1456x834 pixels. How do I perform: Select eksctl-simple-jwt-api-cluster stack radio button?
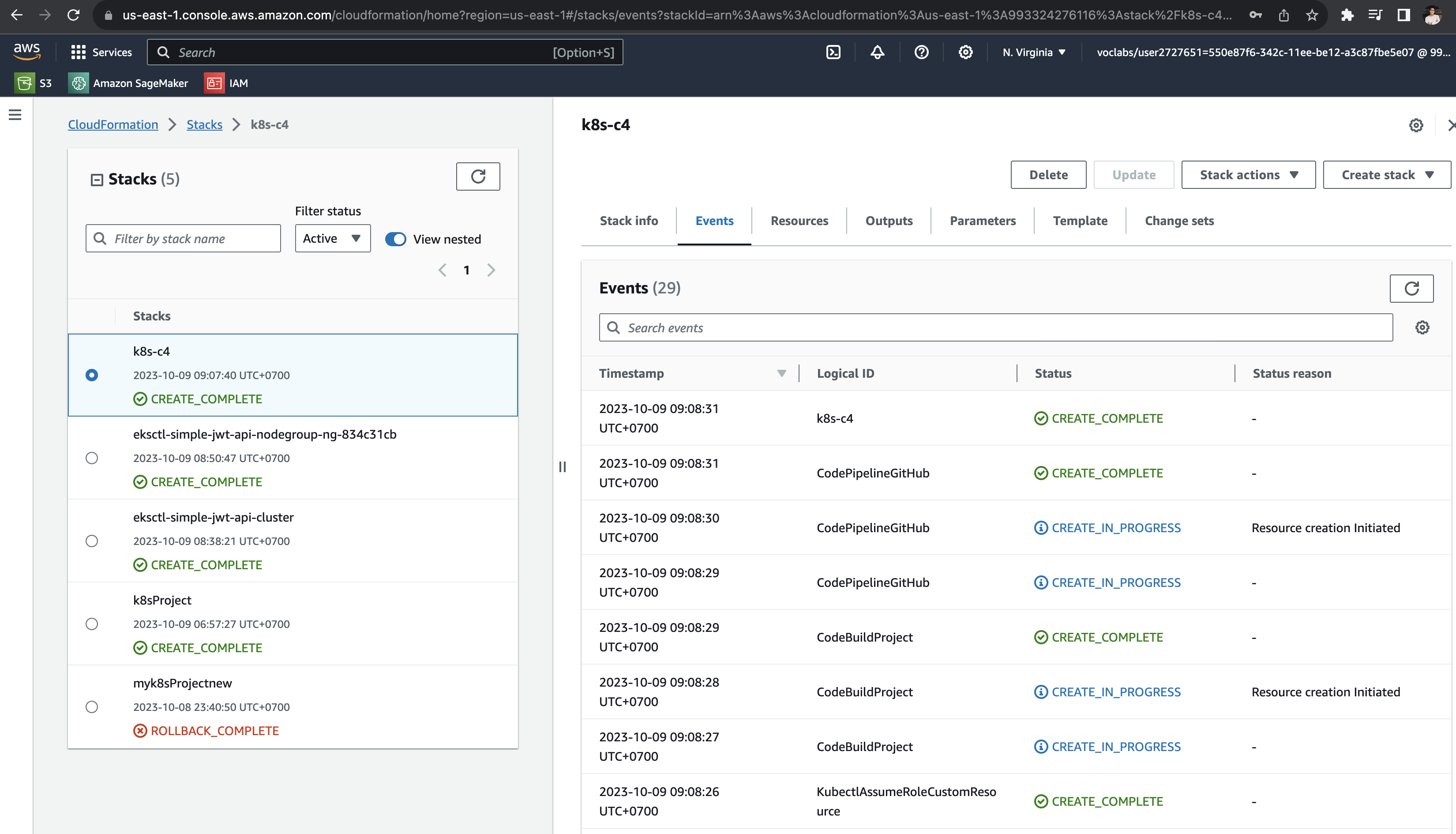(x=92, y=541)
